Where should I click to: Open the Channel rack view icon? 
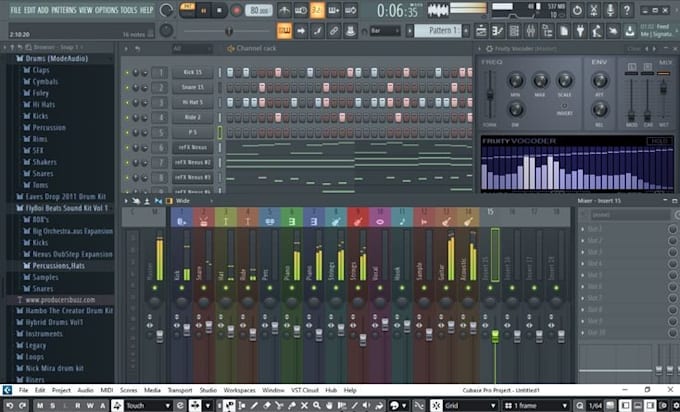[514, 31]
